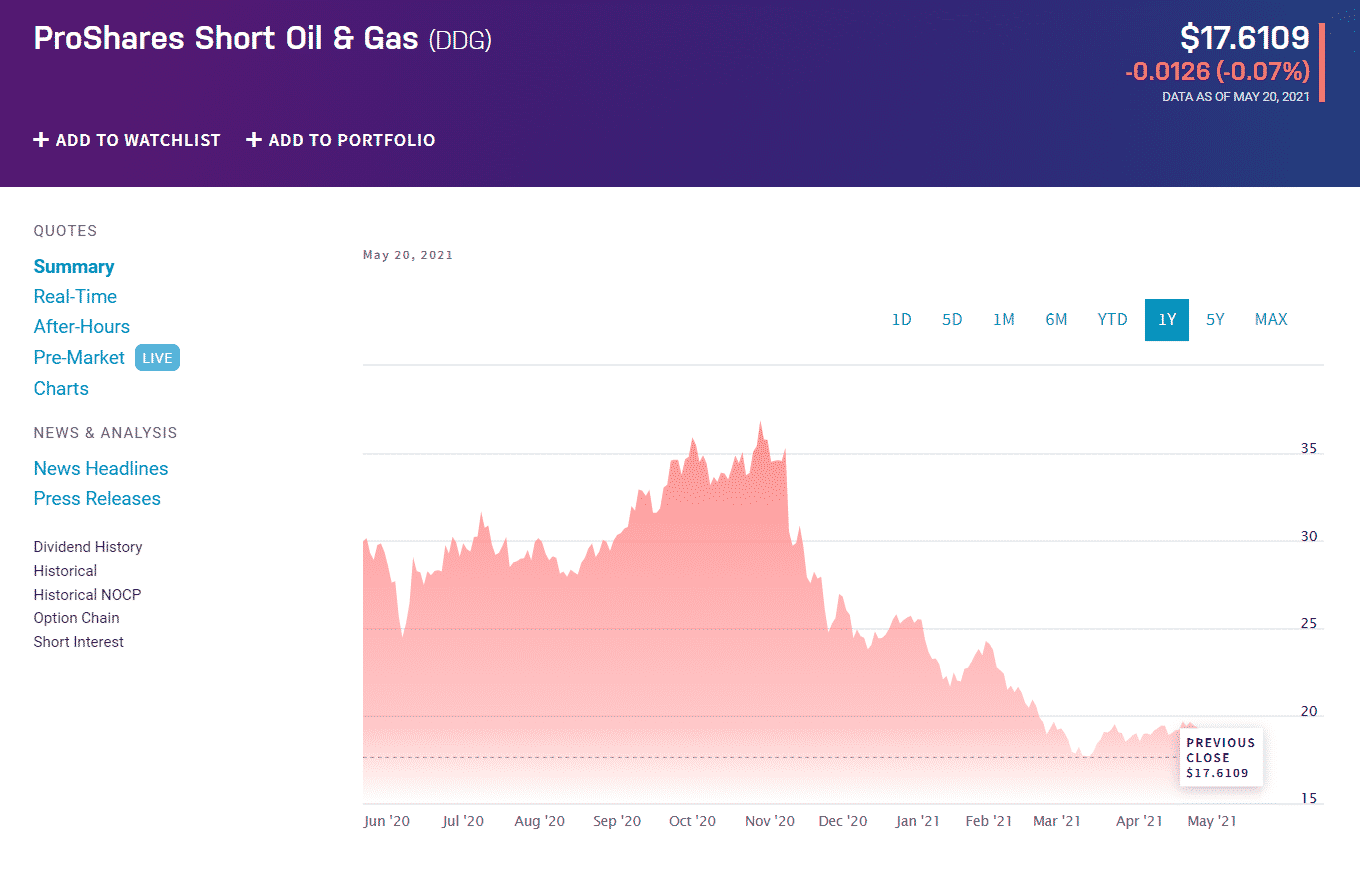Click the 25 price axis label
This screenshot has height=872, width=1360.
click(1308, 624)
